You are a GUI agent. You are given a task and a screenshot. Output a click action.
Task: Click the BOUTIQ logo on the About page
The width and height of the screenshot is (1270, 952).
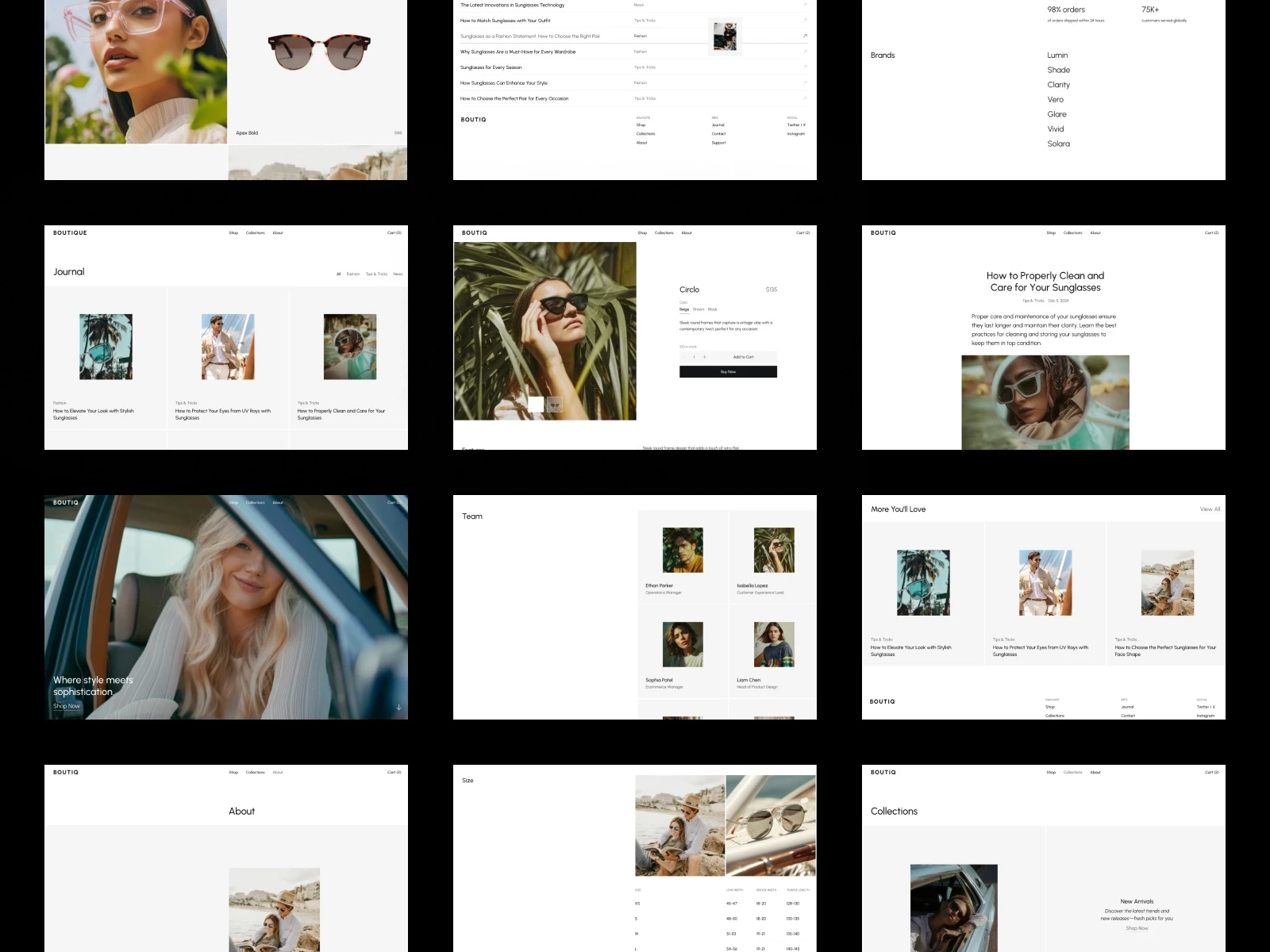point(66,772)
